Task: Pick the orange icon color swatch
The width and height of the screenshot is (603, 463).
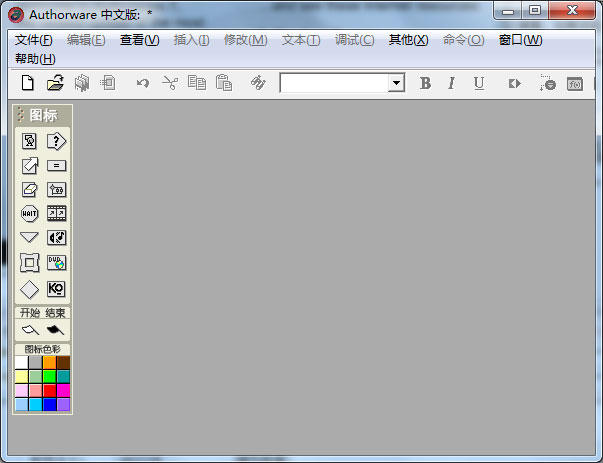Action: pos(50,363)
